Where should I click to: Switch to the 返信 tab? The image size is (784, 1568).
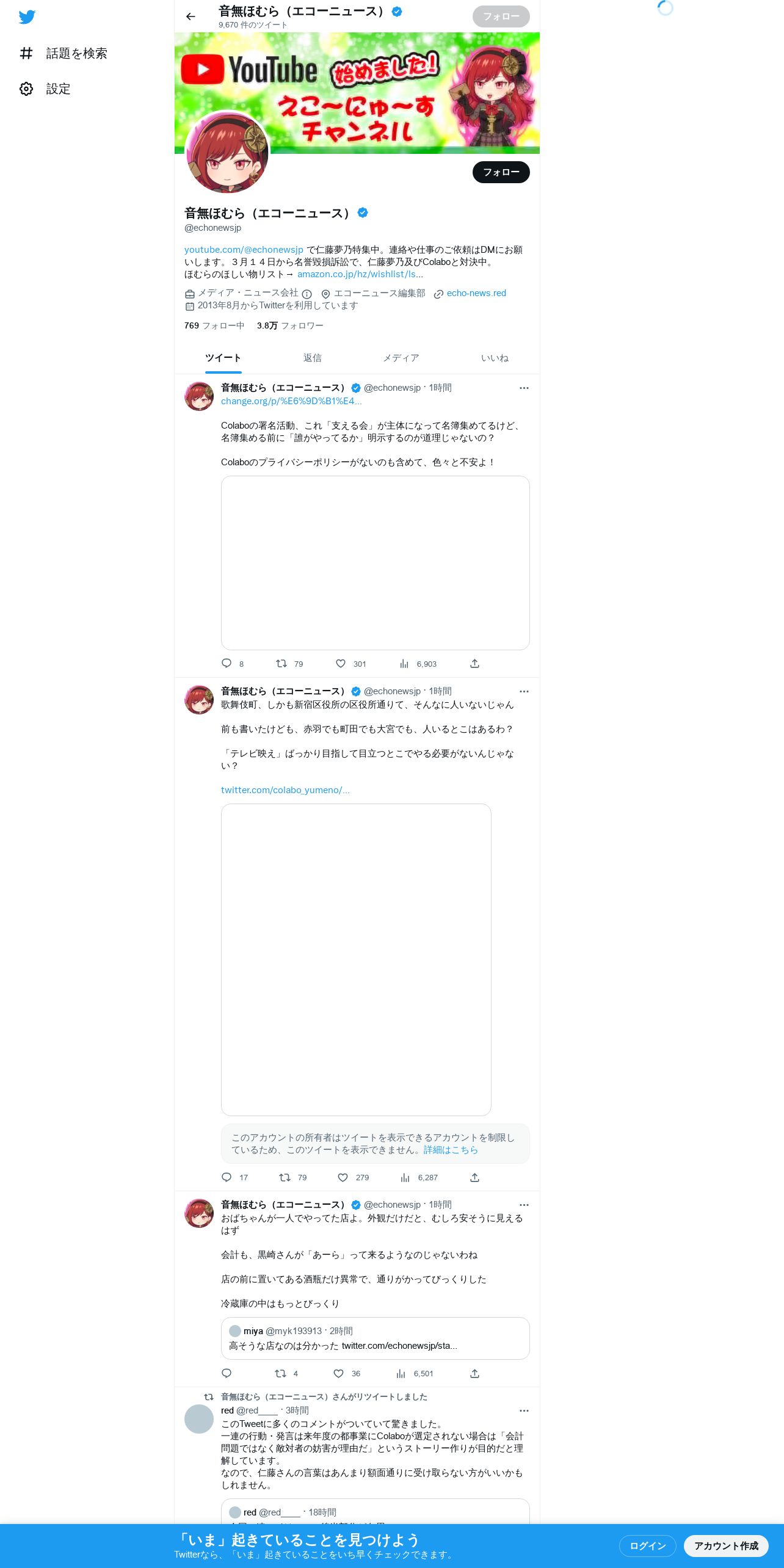click(313, 358)
